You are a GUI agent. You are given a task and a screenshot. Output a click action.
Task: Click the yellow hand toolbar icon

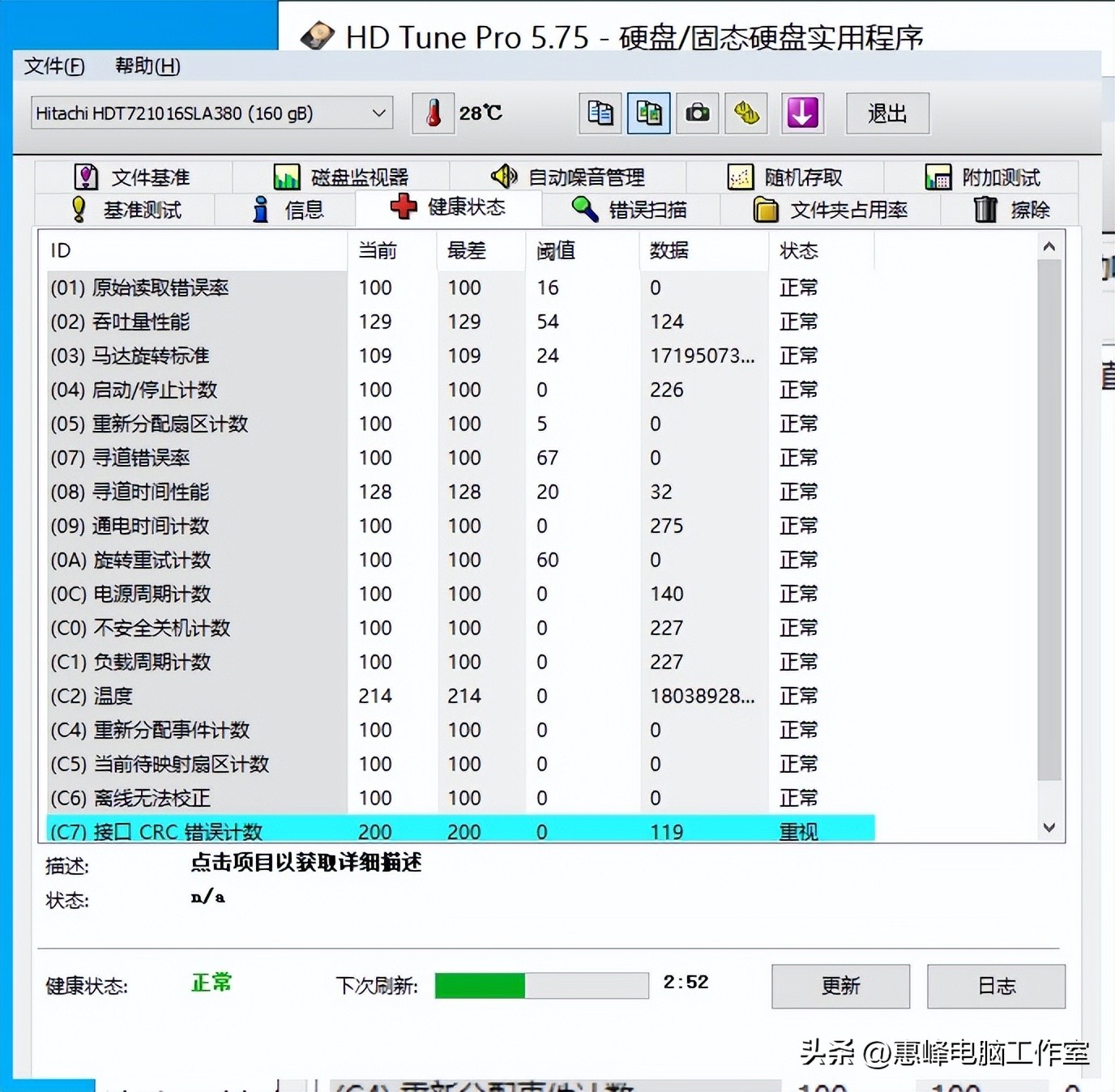click(x=745, y=113)
